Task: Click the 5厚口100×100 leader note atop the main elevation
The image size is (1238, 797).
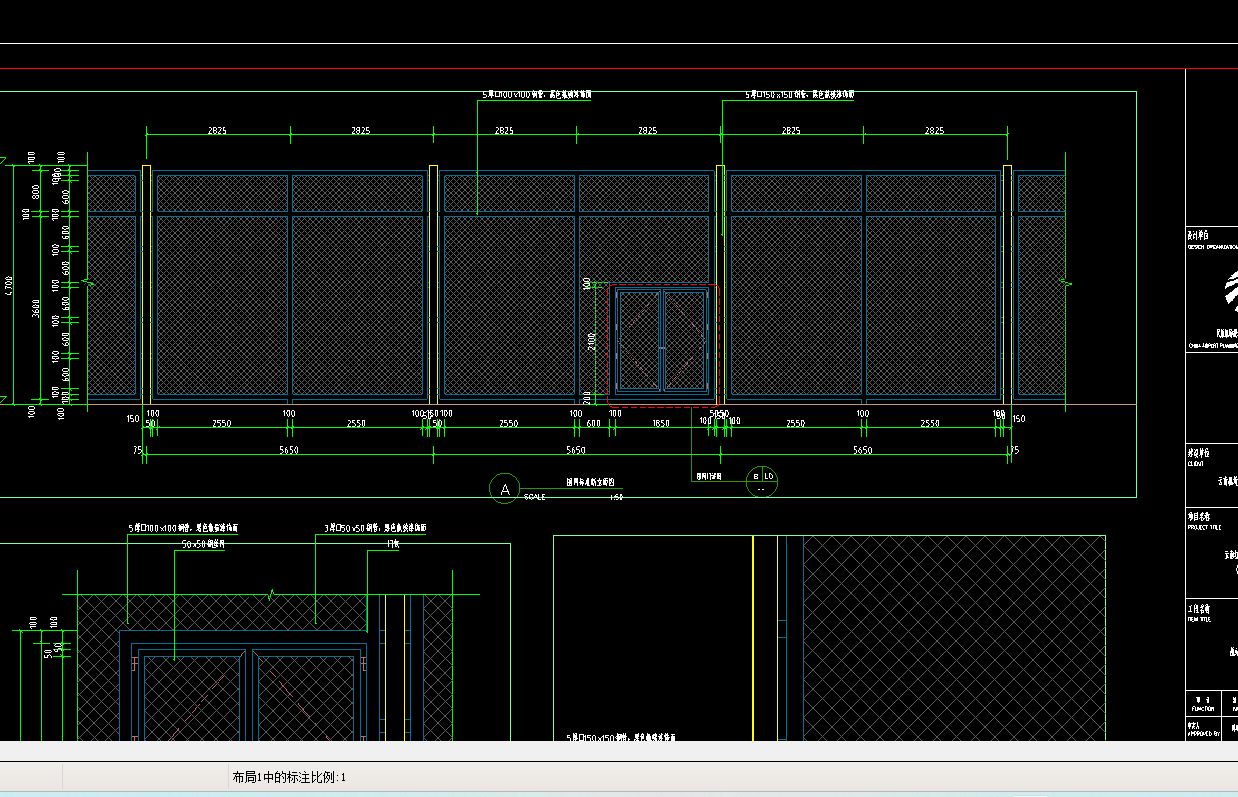Action: pos(536,95)
